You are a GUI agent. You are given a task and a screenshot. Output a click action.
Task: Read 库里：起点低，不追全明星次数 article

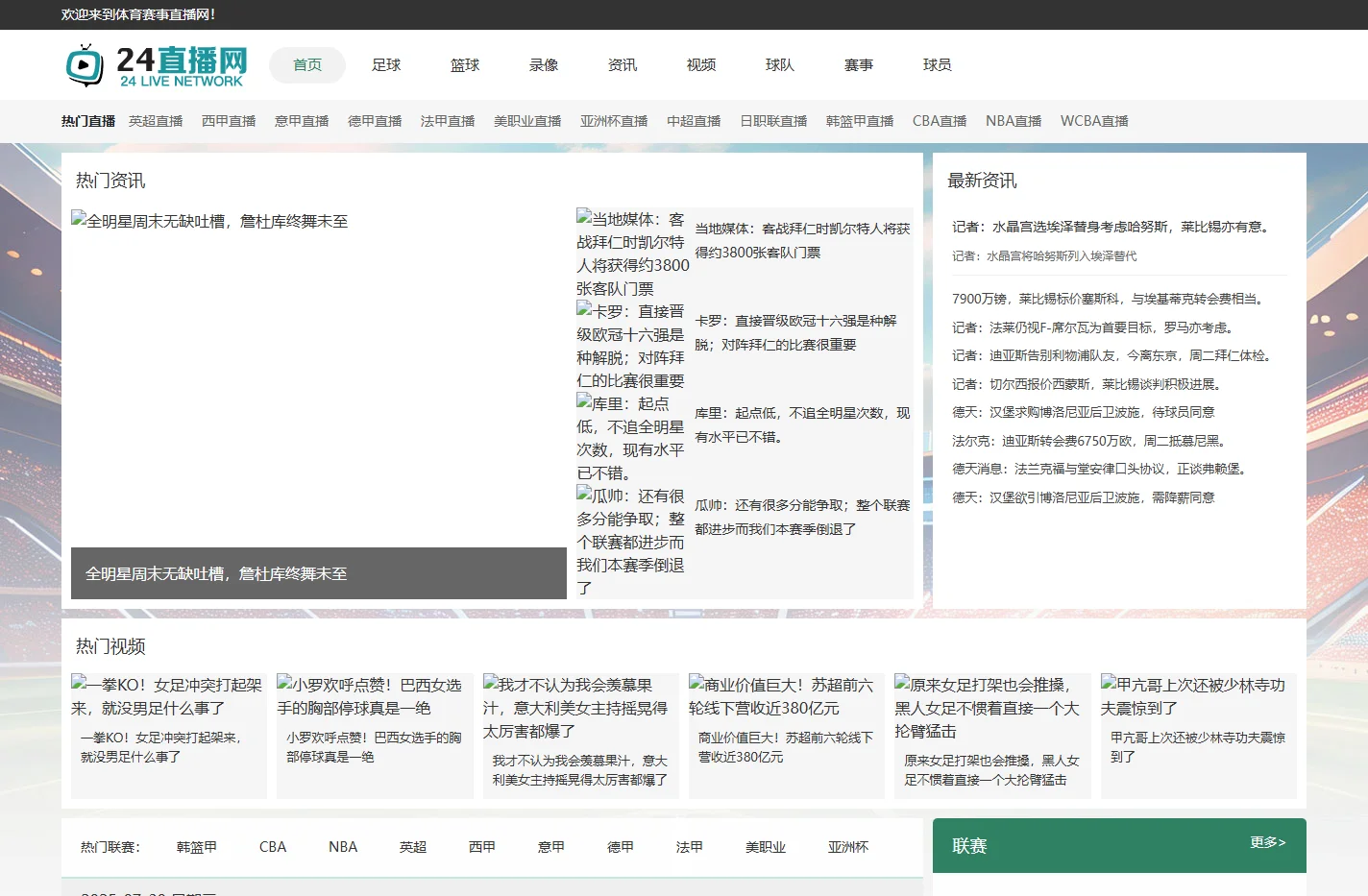click(x=802, y=425)
